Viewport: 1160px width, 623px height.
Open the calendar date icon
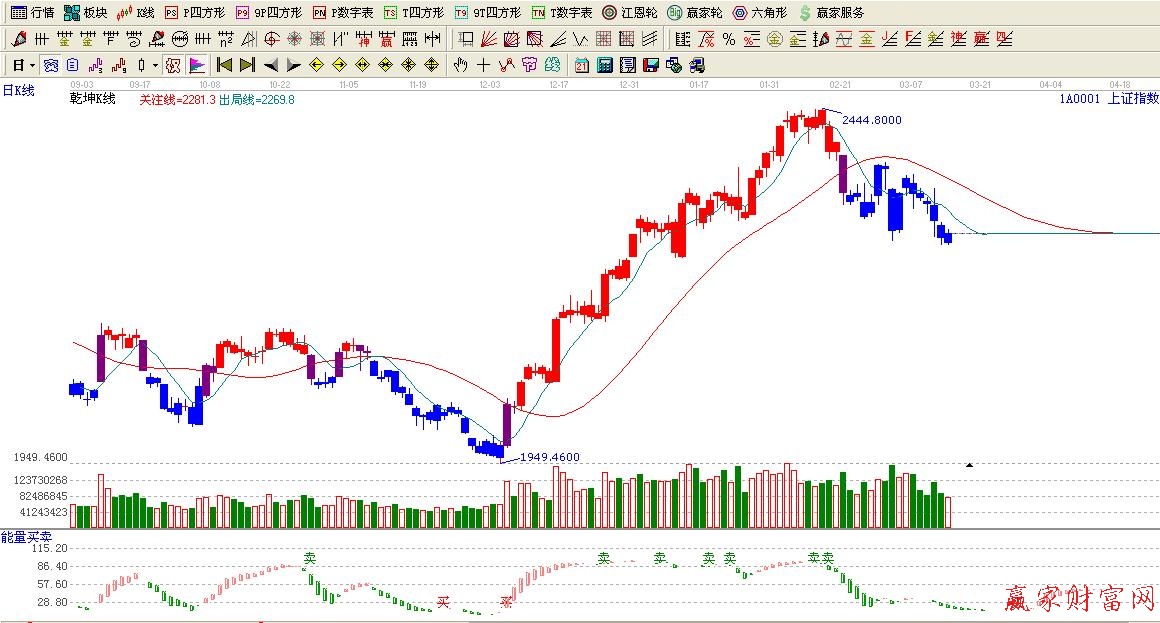click(x=582, y=65)
